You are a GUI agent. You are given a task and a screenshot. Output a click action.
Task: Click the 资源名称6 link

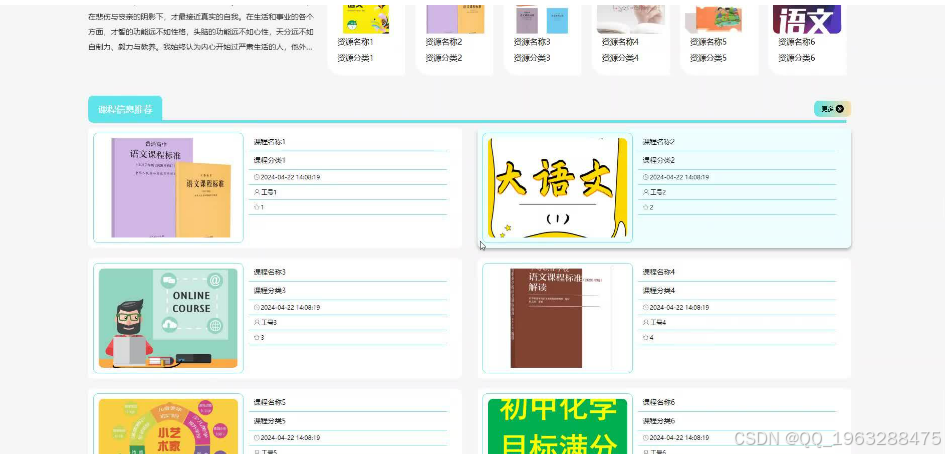point(796,42)
